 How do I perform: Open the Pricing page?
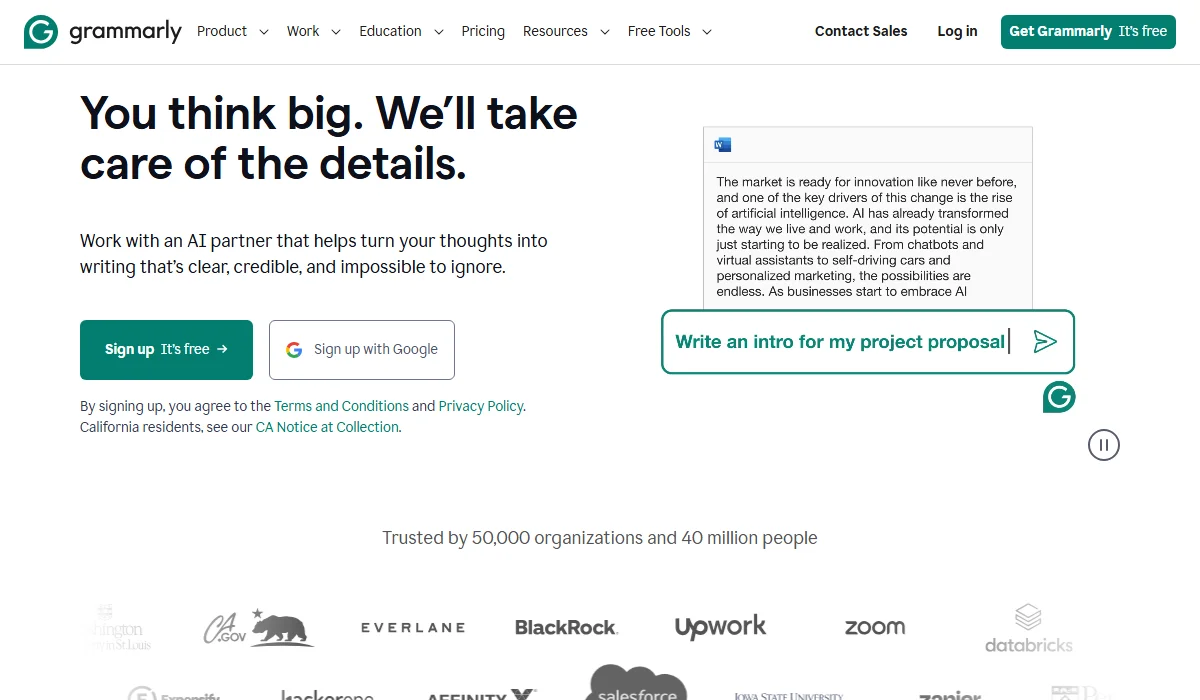pyautogui.click(x=483, y=31)
